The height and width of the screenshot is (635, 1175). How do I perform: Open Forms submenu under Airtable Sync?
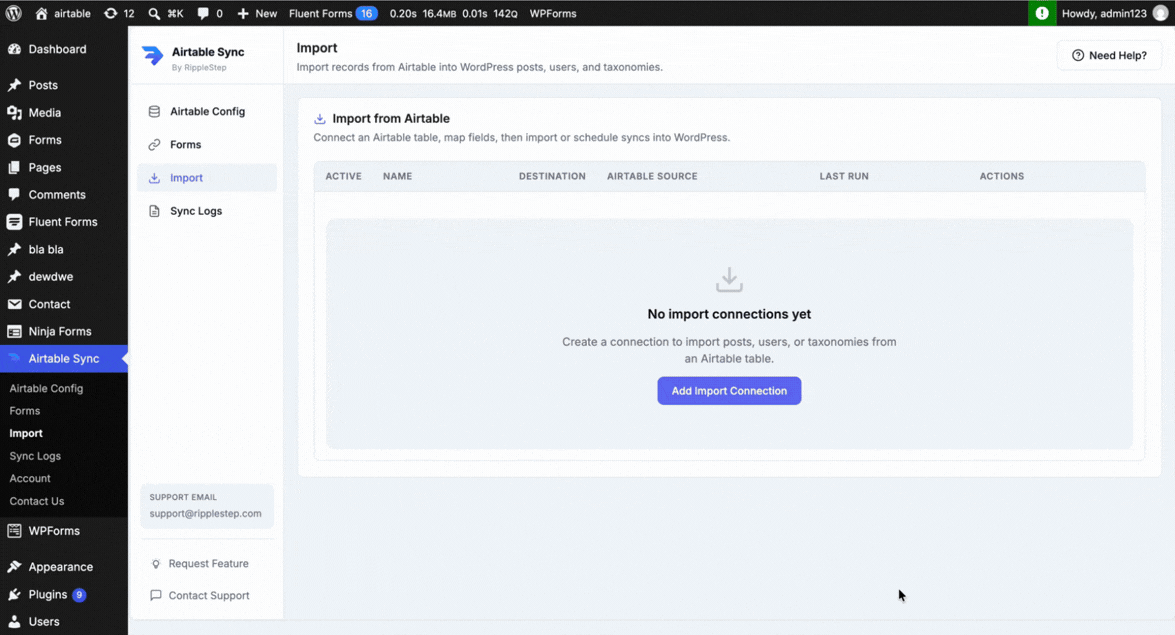pos(25,411)
